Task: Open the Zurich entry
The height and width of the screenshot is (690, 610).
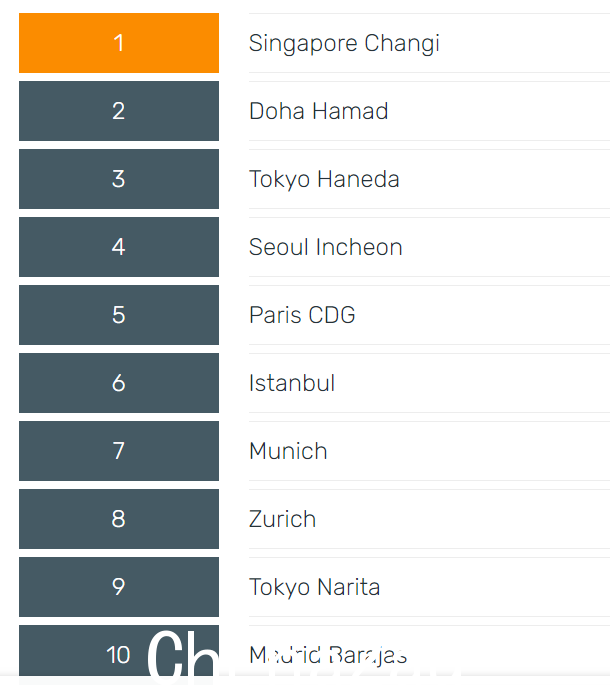Action: (283, 519)
